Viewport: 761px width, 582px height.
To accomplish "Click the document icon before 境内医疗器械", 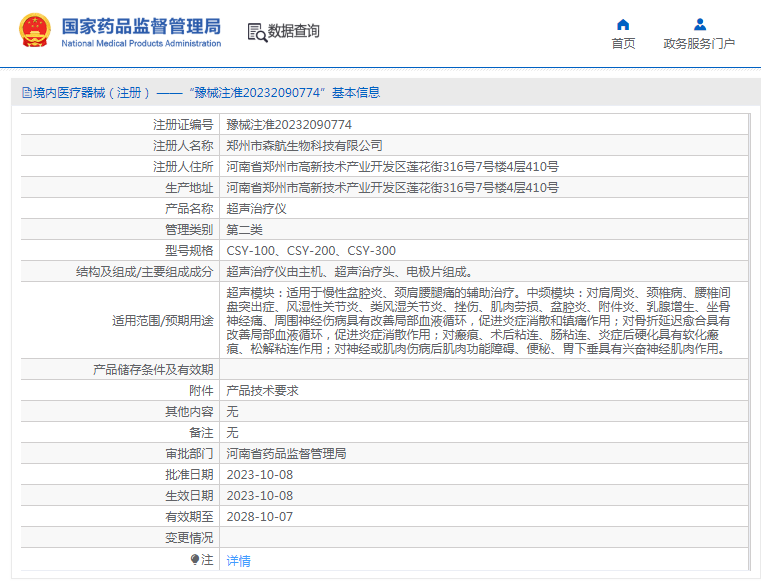I will (27, 92).
